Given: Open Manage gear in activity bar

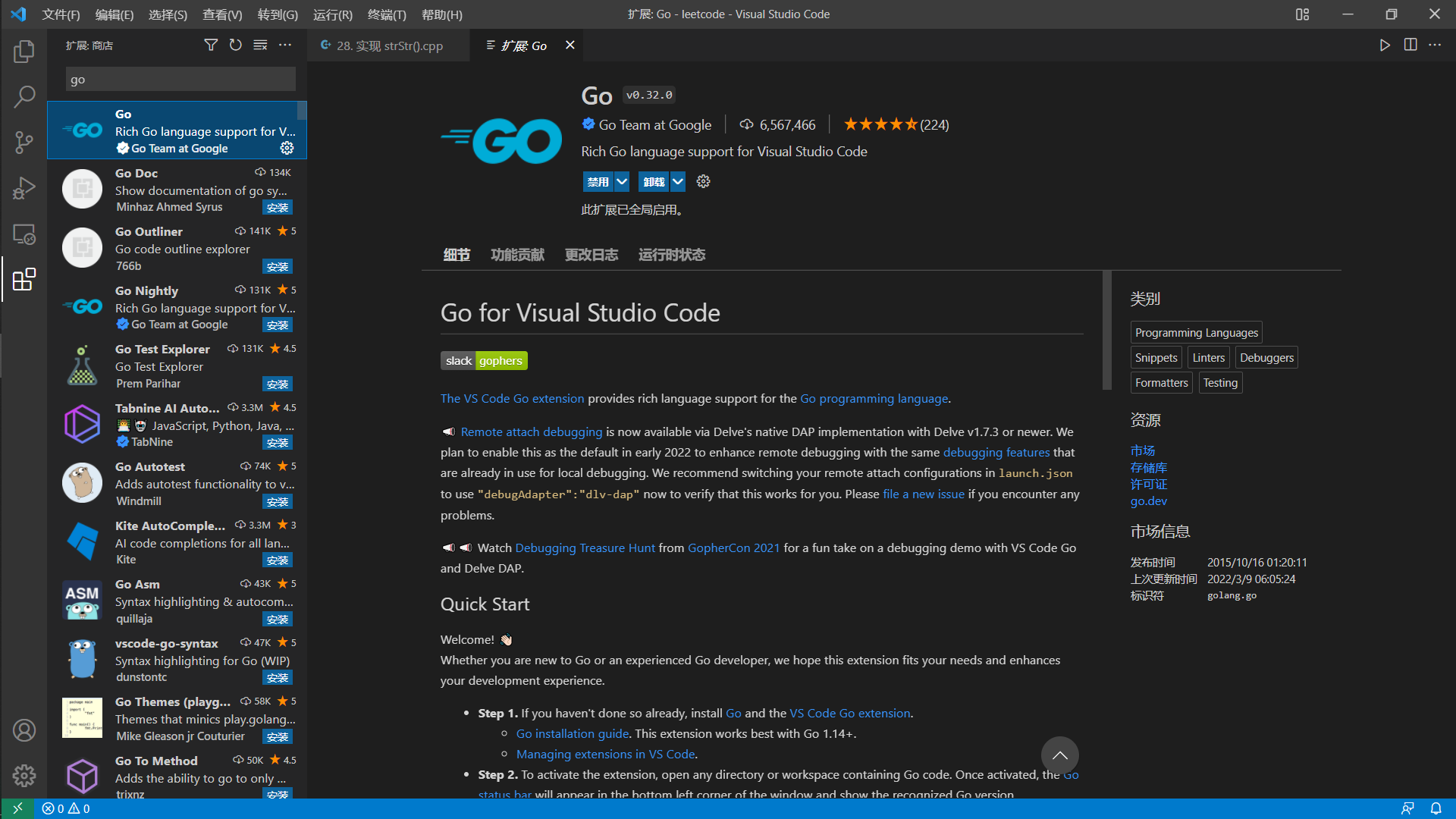Looking at the screenshot, I should pyautogui.click(x=24, y=776).
